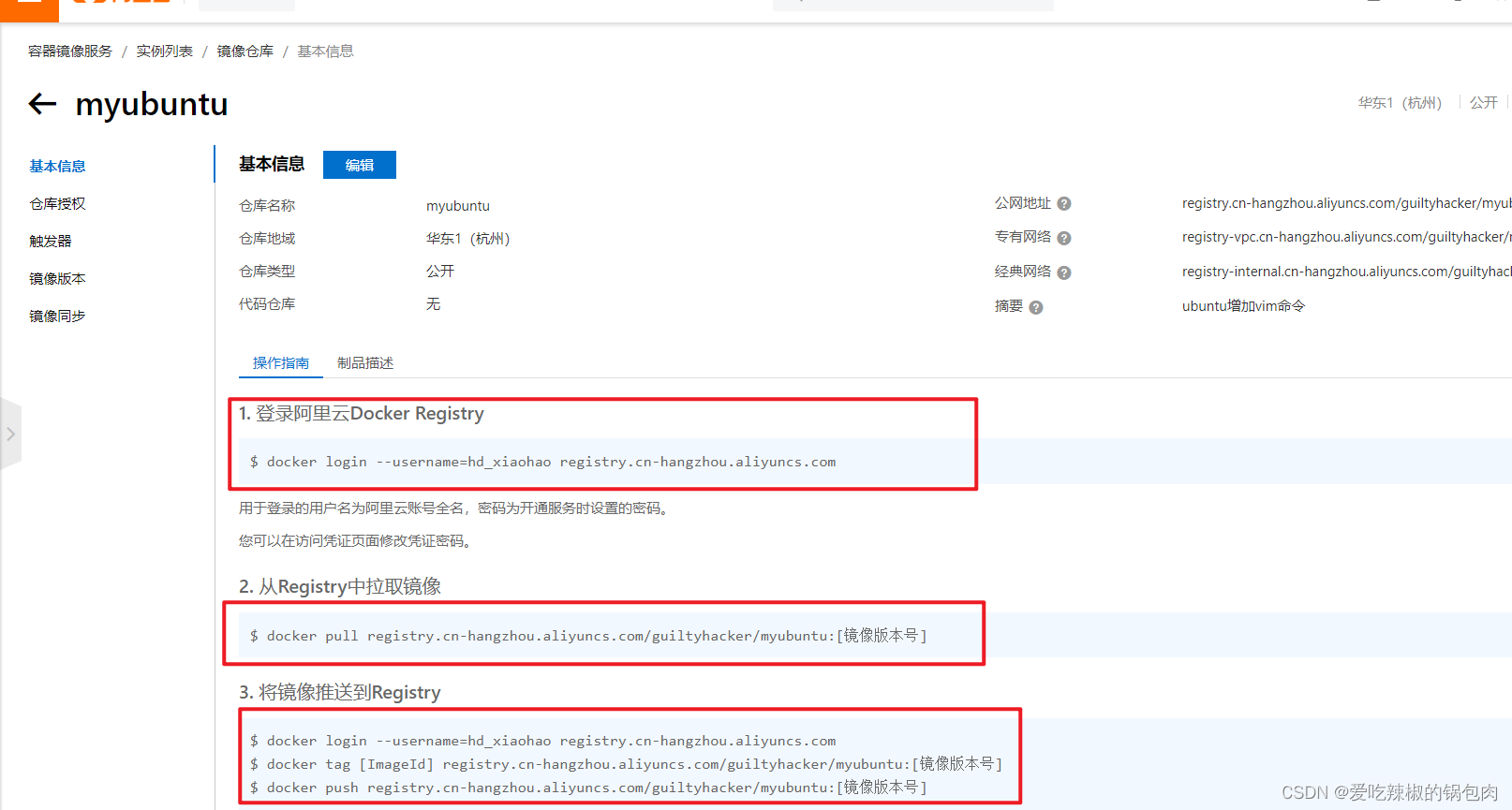Show help tooltip for 摘要
Viewport: 1512px width, 810px height.
tap(1036, 308)
